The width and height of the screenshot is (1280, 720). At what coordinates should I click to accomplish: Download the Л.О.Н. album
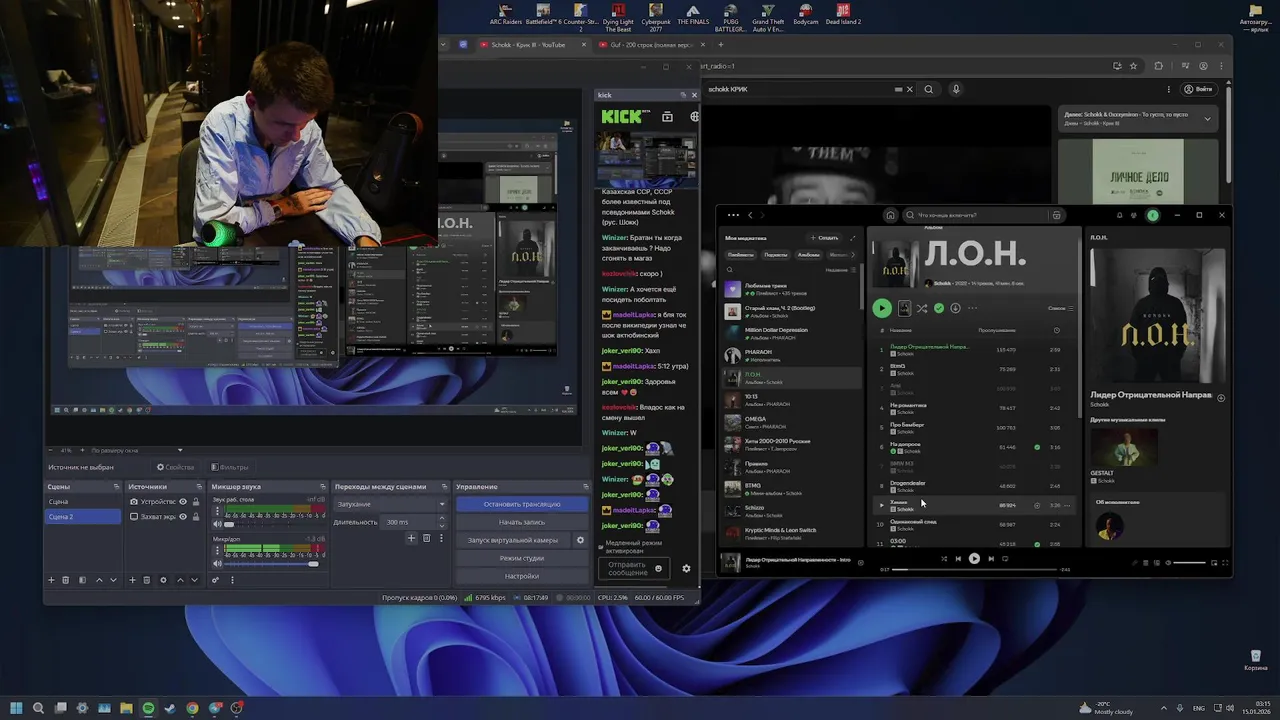(955, 308)
